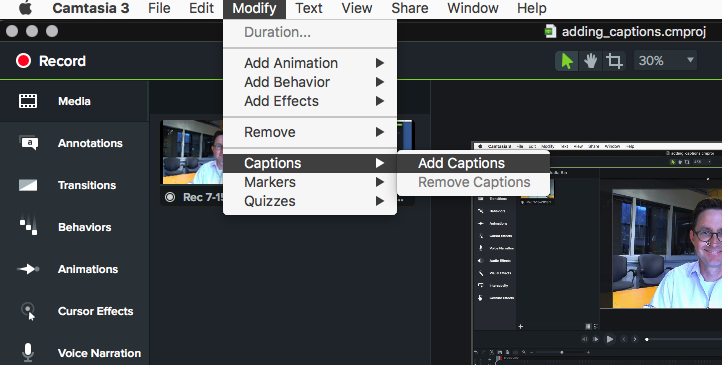Click the Rec 7-15 clip name label
The height and width of the screenshot is (365, 722).
click(203, 197)
